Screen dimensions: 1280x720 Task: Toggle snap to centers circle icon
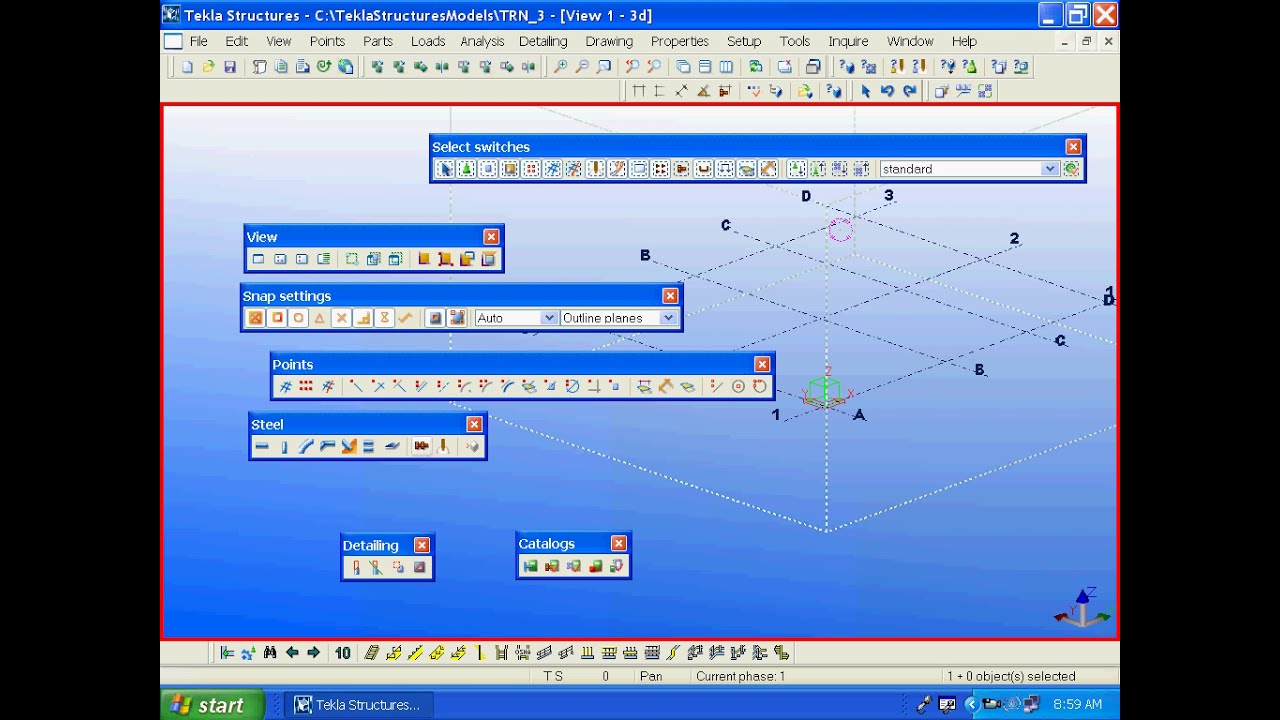click(298, 318)
